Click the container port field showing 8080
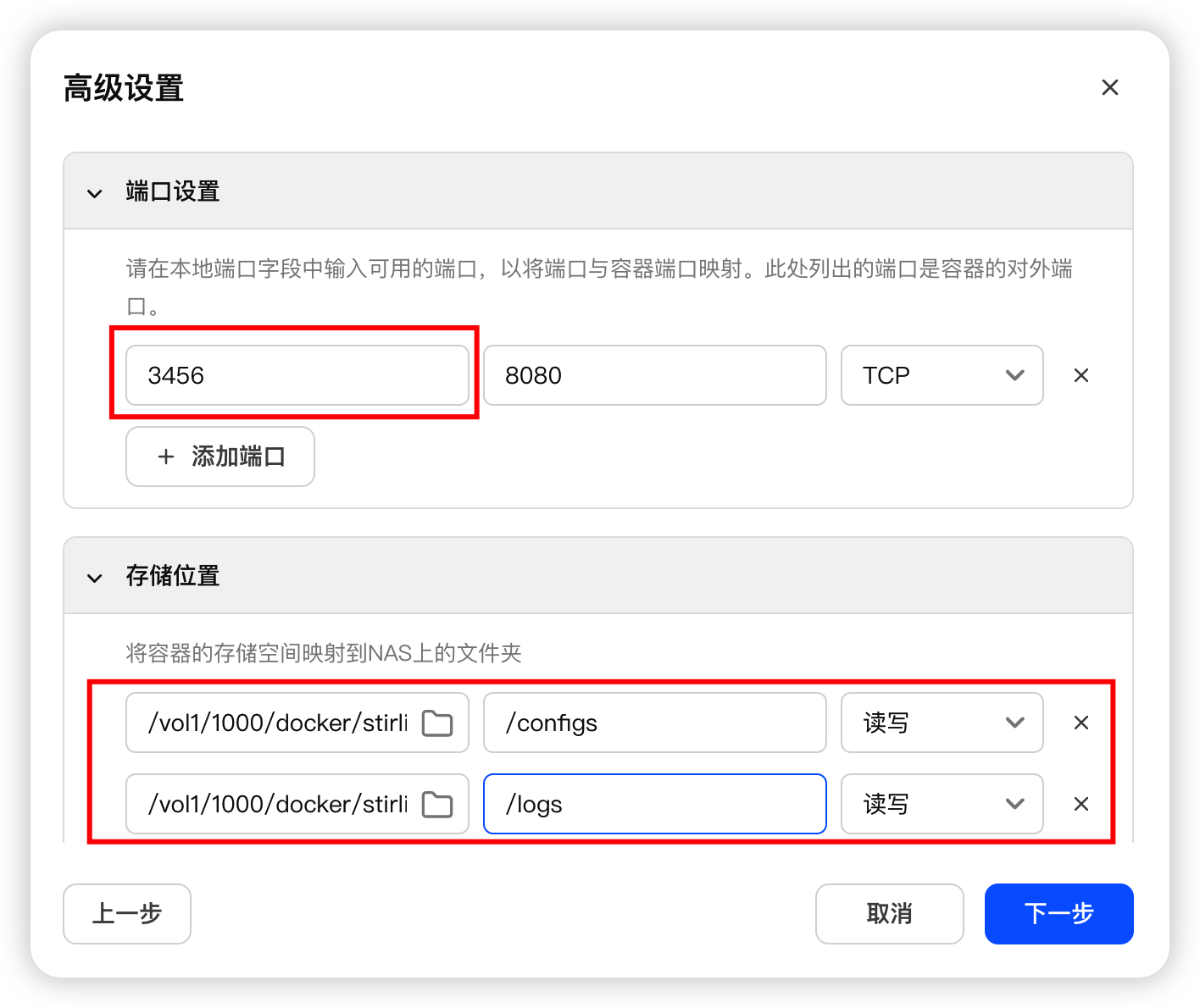This screenshot has width=1200, height=1008. pos(654,375)
